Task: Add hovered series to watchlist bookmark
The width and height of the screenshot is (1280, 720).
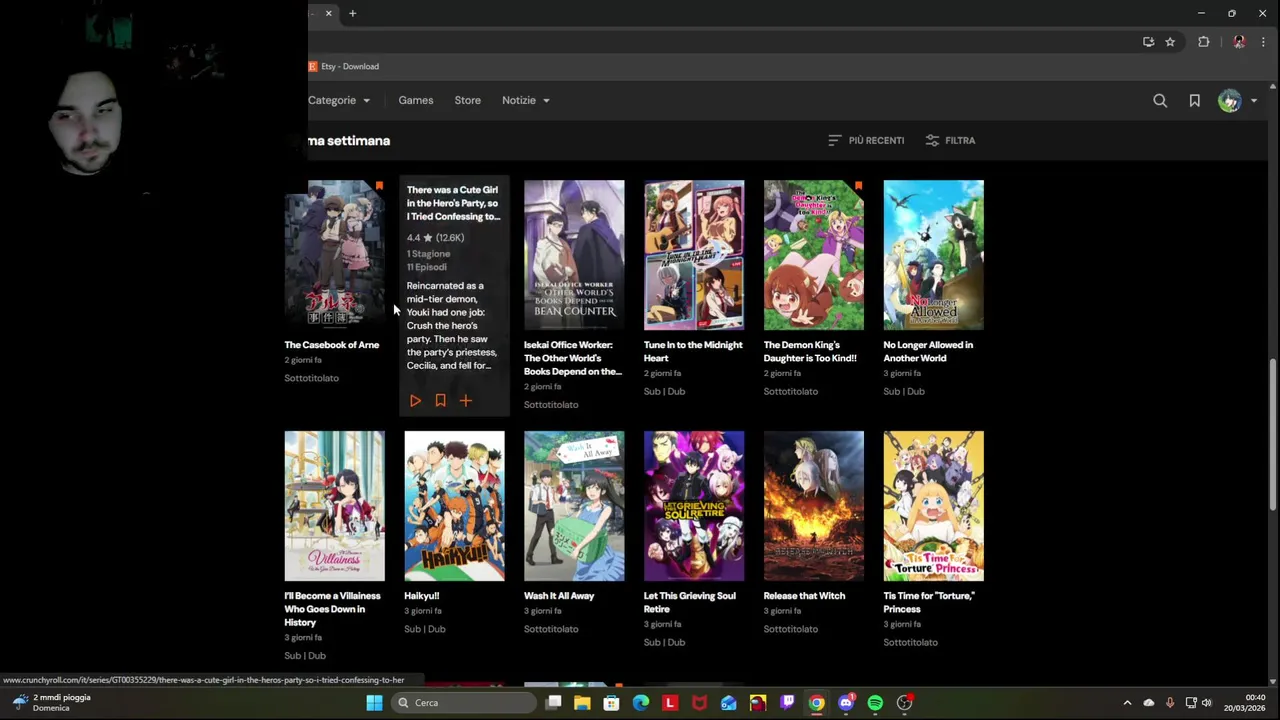Action: click(x=440, y=401)
